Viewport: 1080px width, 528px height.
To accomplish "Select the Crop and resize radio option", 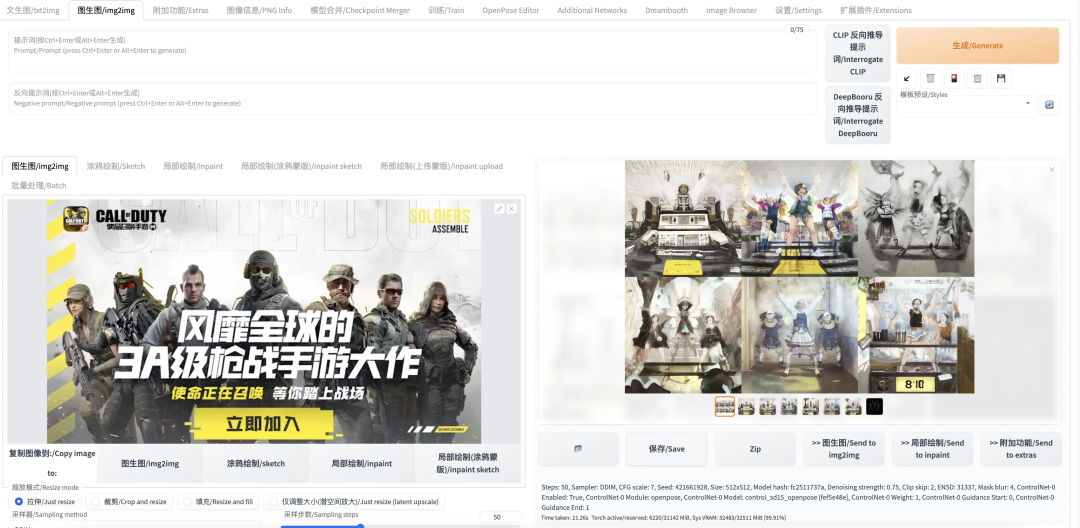I will click(x=130, y=502).
